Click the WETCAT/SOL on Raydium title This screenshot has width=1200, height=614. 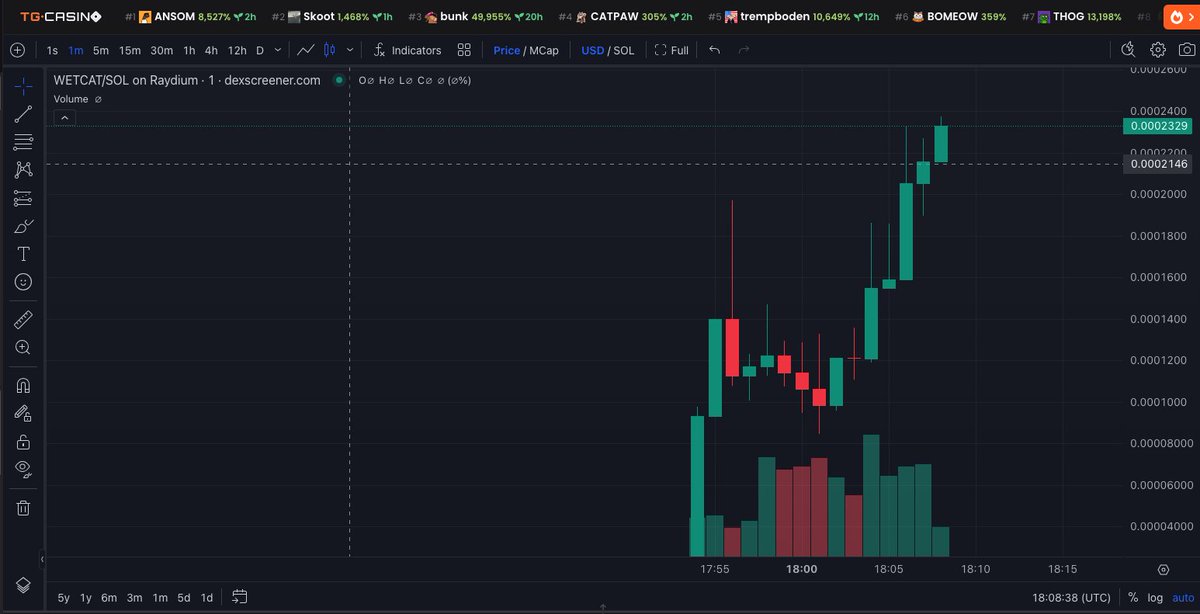pyautogui.click(x=187, y=80)
